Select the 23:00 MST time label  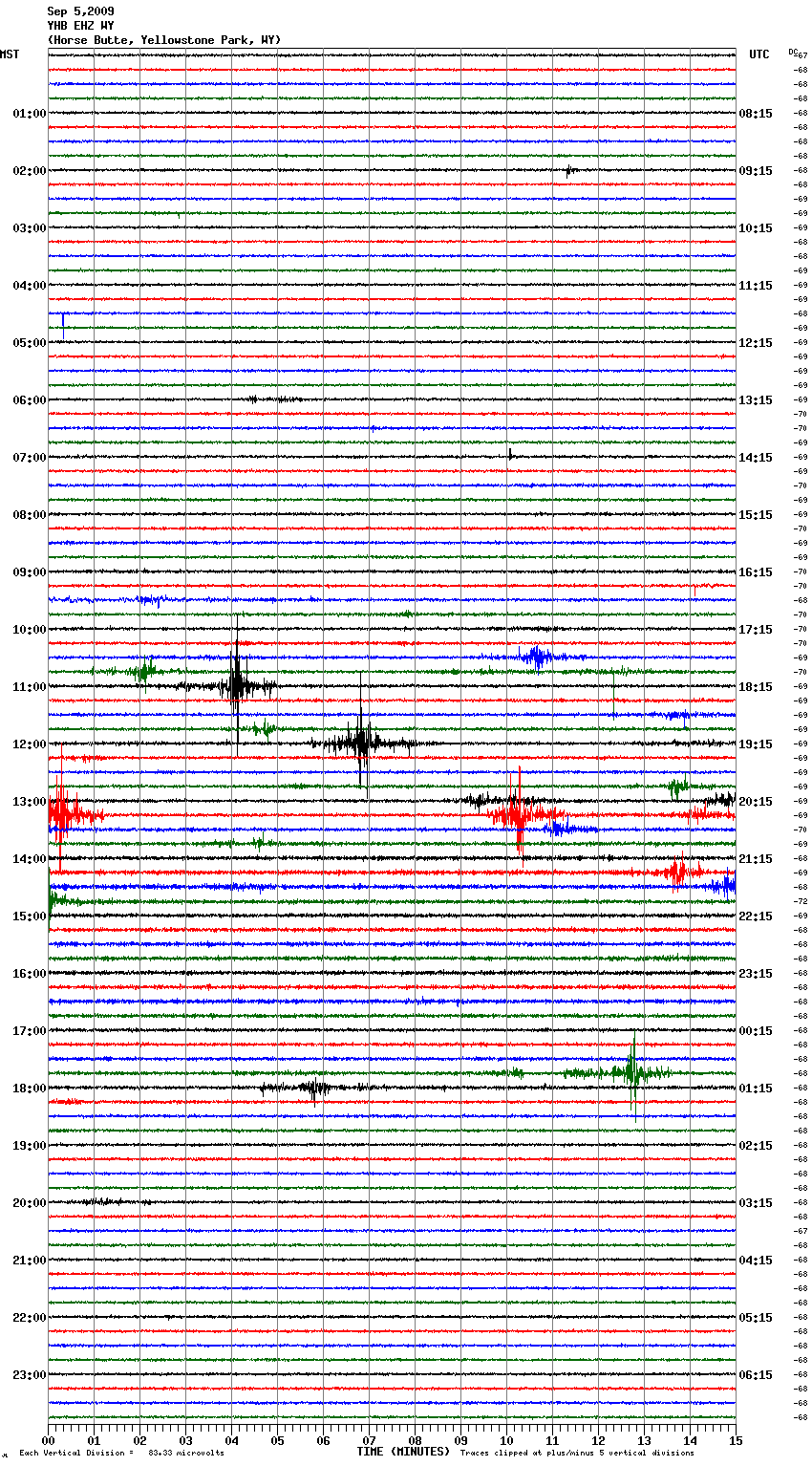tap(30, 1375)
